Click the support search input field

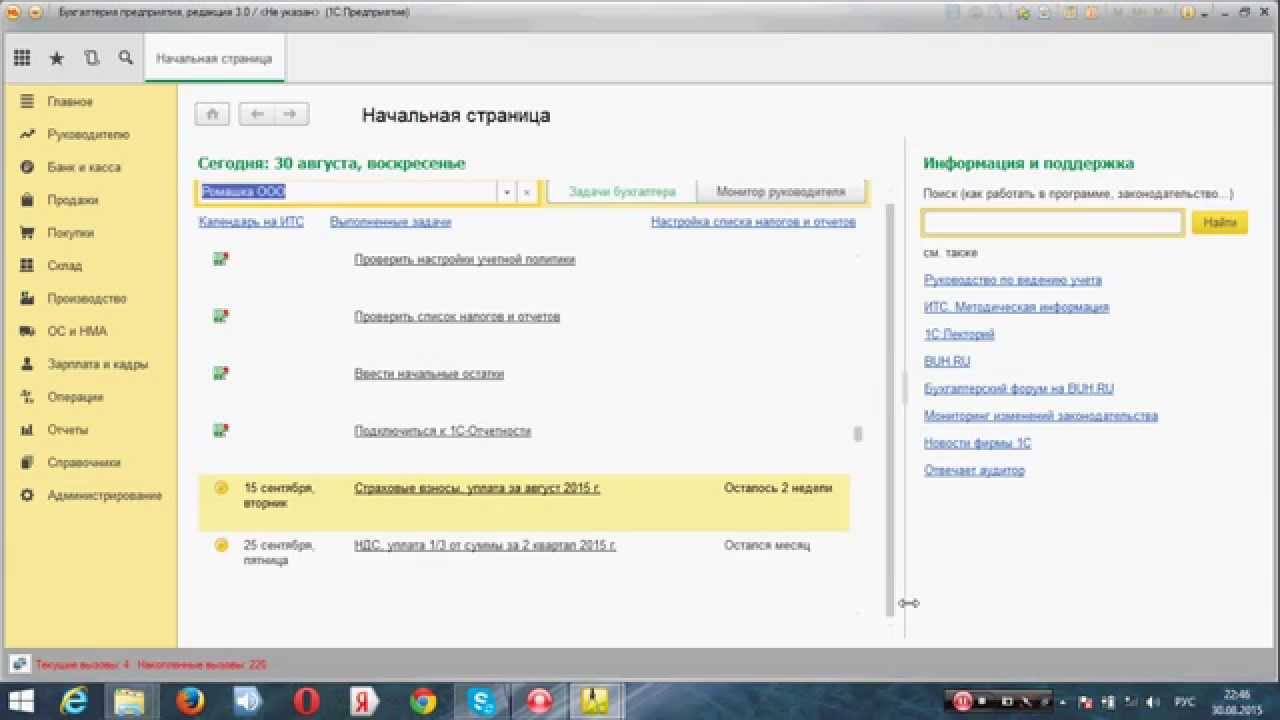click(1053, 223)
